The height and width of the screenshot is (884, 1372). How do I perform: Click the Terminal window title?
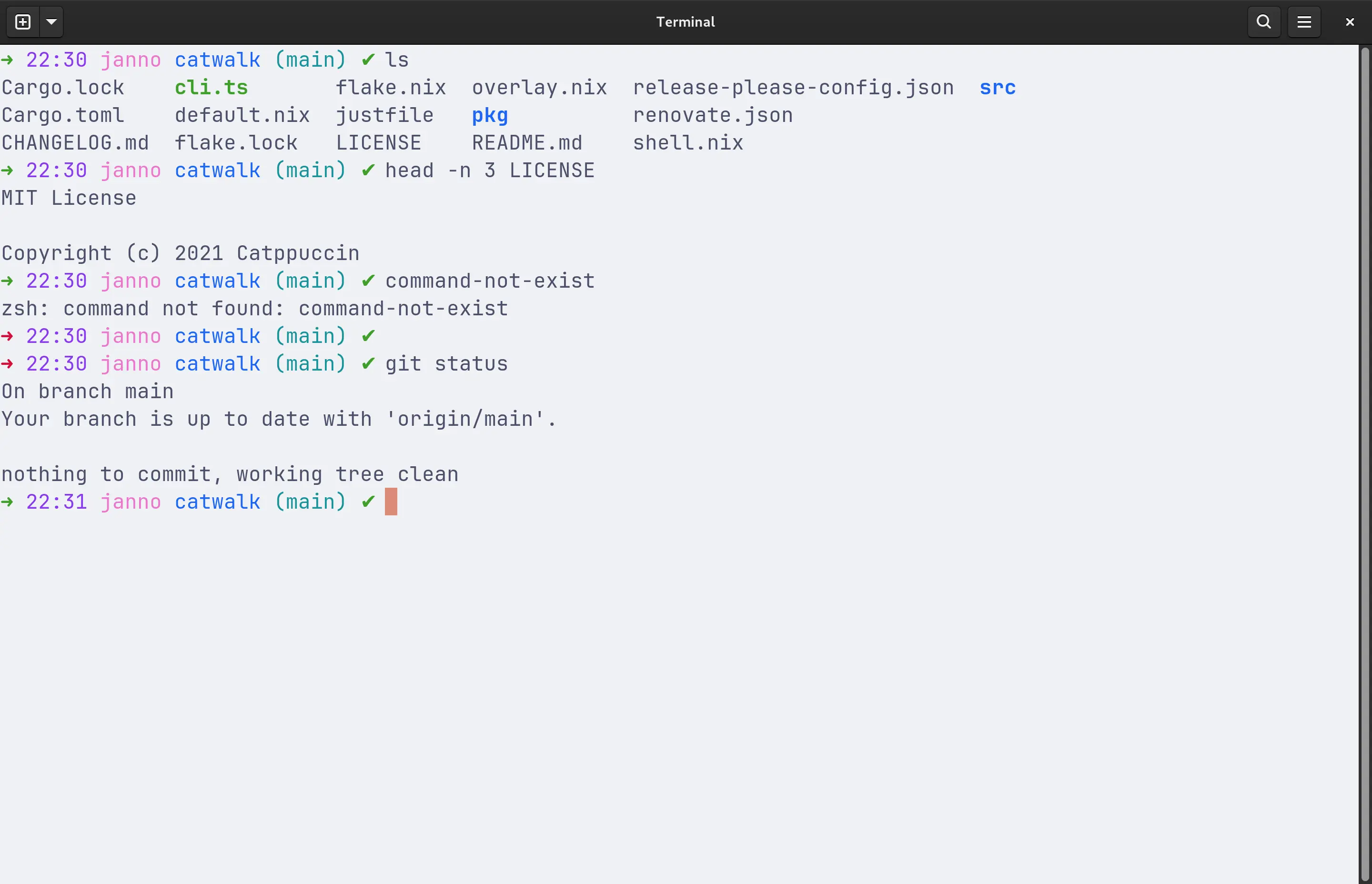click(x=686, y=22)
